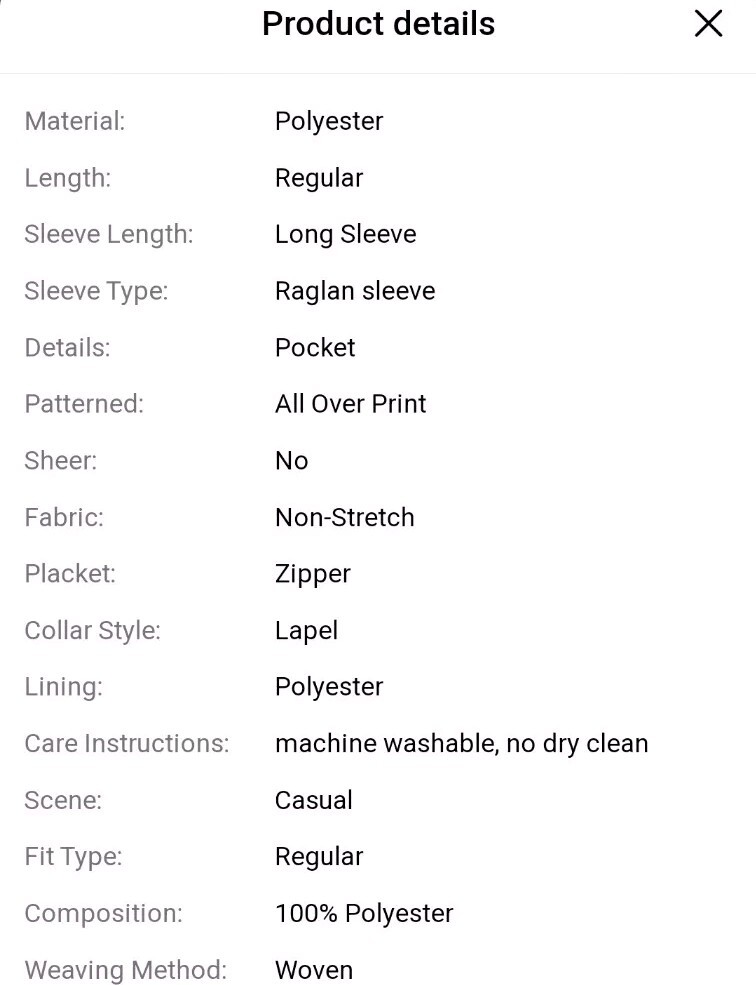756x985 pixels.
Task: Tap the Lining Polyester value
Action: 329,687
